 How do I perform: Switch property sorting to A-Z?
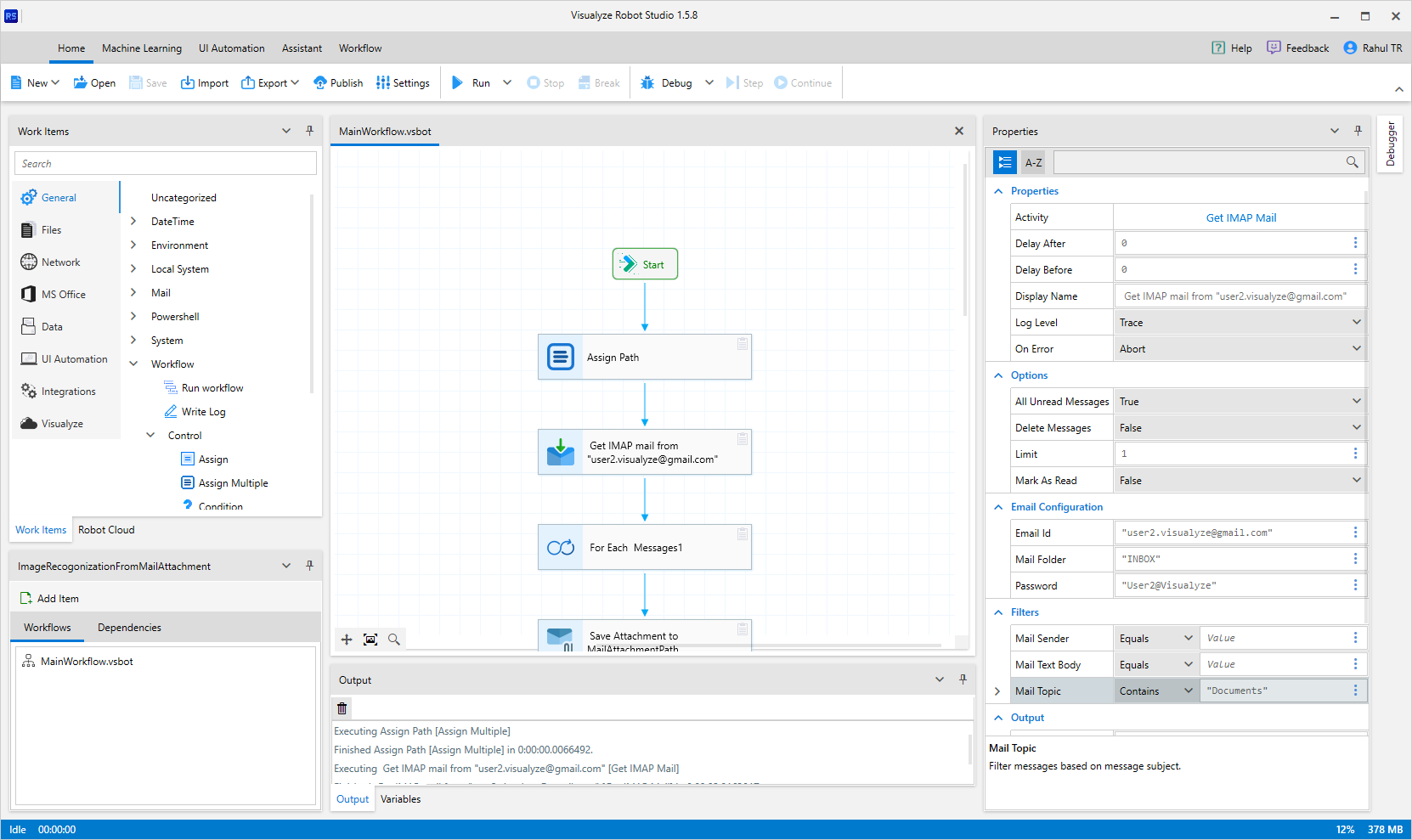click(1033, 161)
